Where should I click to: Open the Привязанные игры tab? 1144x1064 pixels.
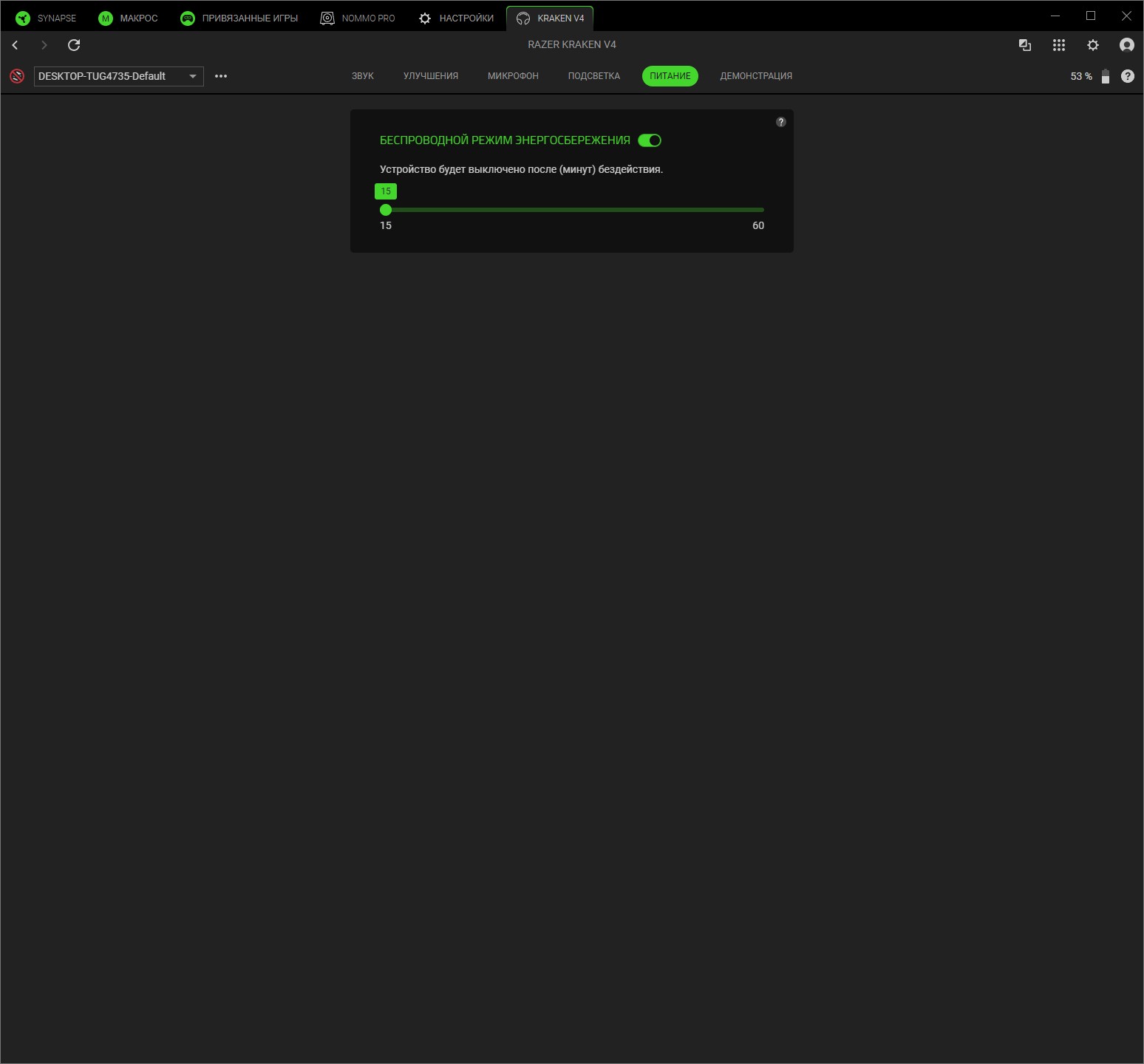pyautogui.click(x=239, y=18)
